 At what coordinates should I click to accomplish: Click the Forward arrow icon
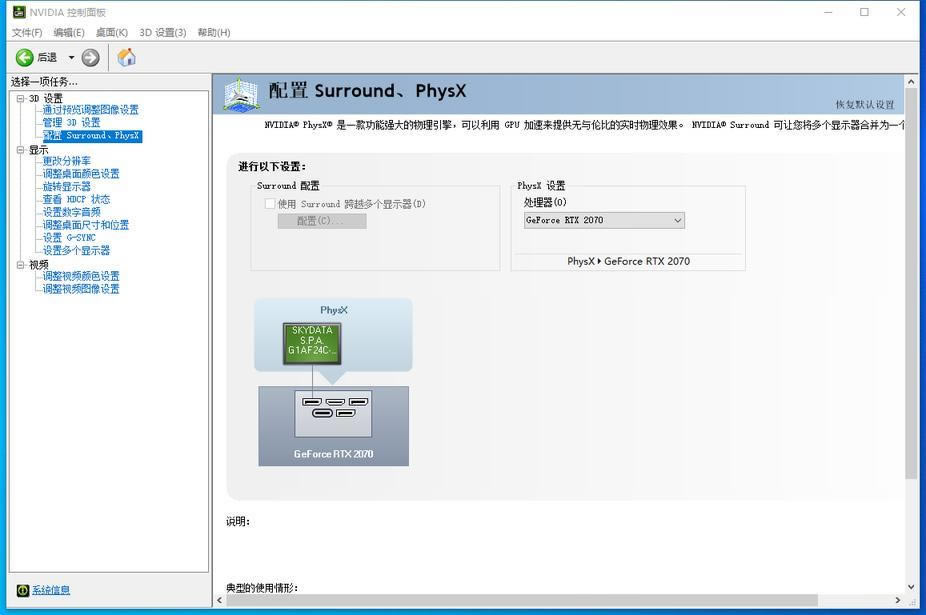(x=90, y=57)
